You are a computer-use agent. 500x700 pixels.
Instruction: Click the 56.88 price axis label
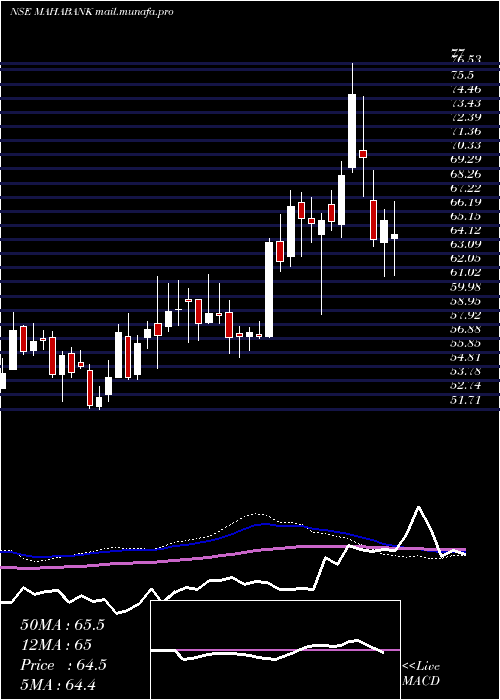(467, 329)
